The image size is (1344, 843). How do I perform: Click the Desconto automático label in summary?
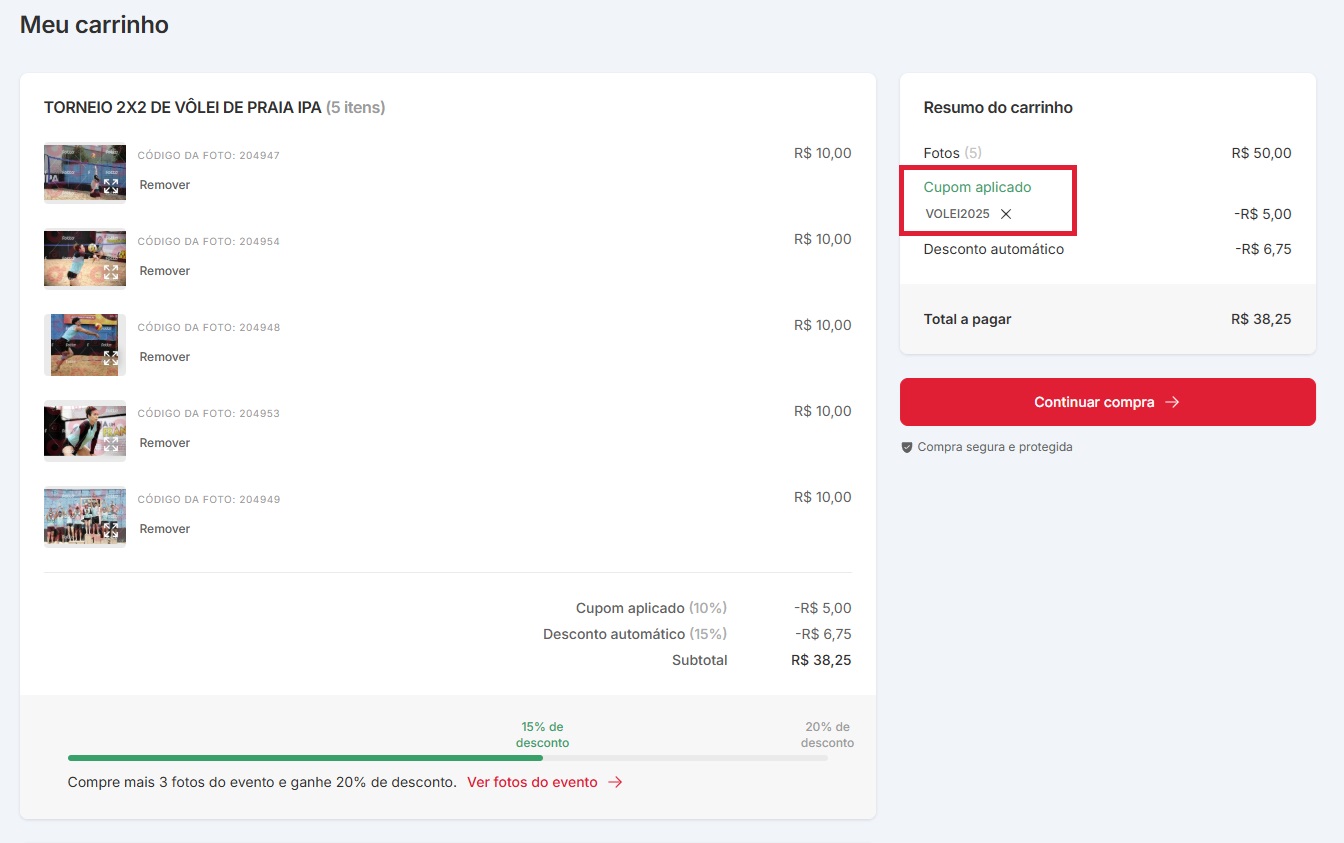coord(994,249)
